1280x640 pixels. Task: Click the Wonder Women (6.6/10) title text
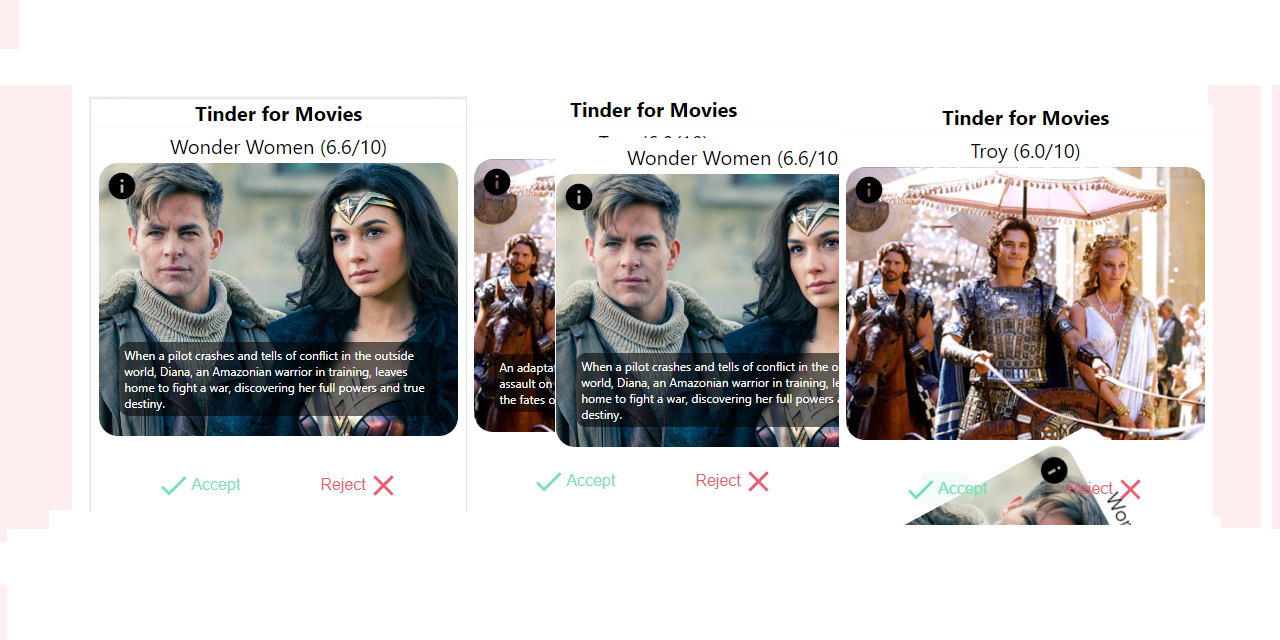coord(278,147)
